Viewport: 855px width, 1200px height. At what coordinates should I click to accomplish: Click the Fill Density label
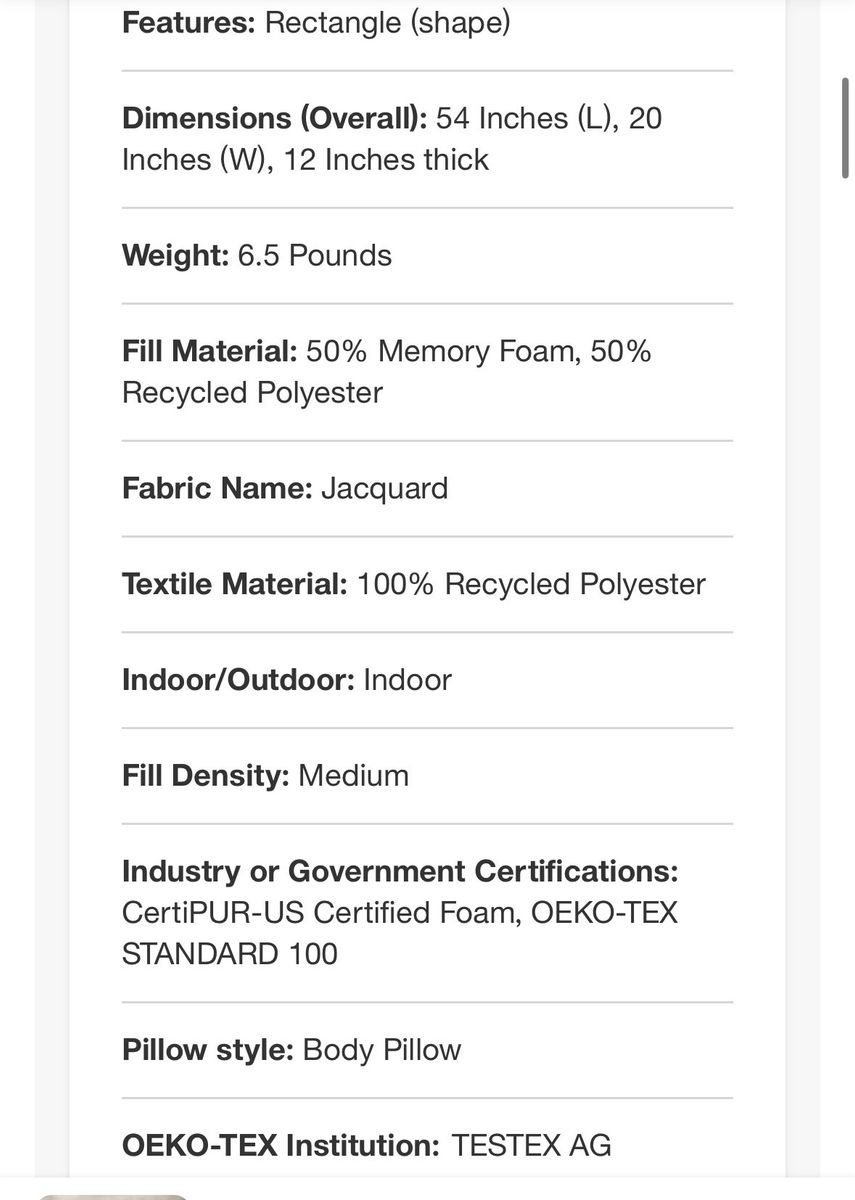coord(206,776)
